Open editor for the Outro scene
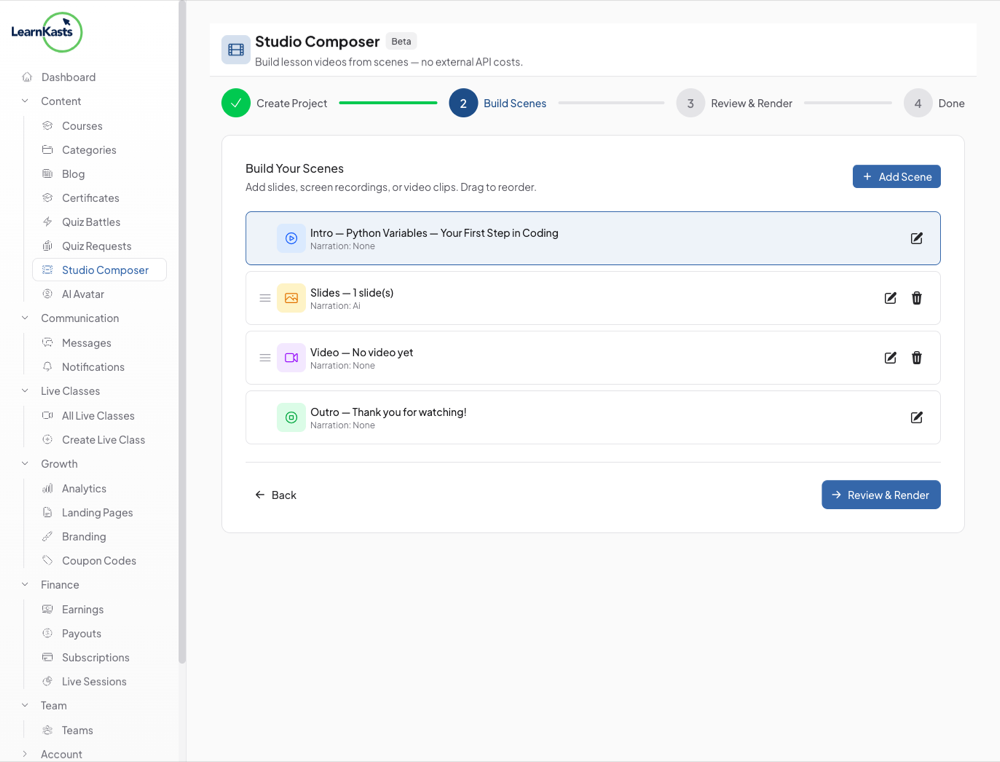The height and width of the screenshot is (762, 1000). (916, 418)
